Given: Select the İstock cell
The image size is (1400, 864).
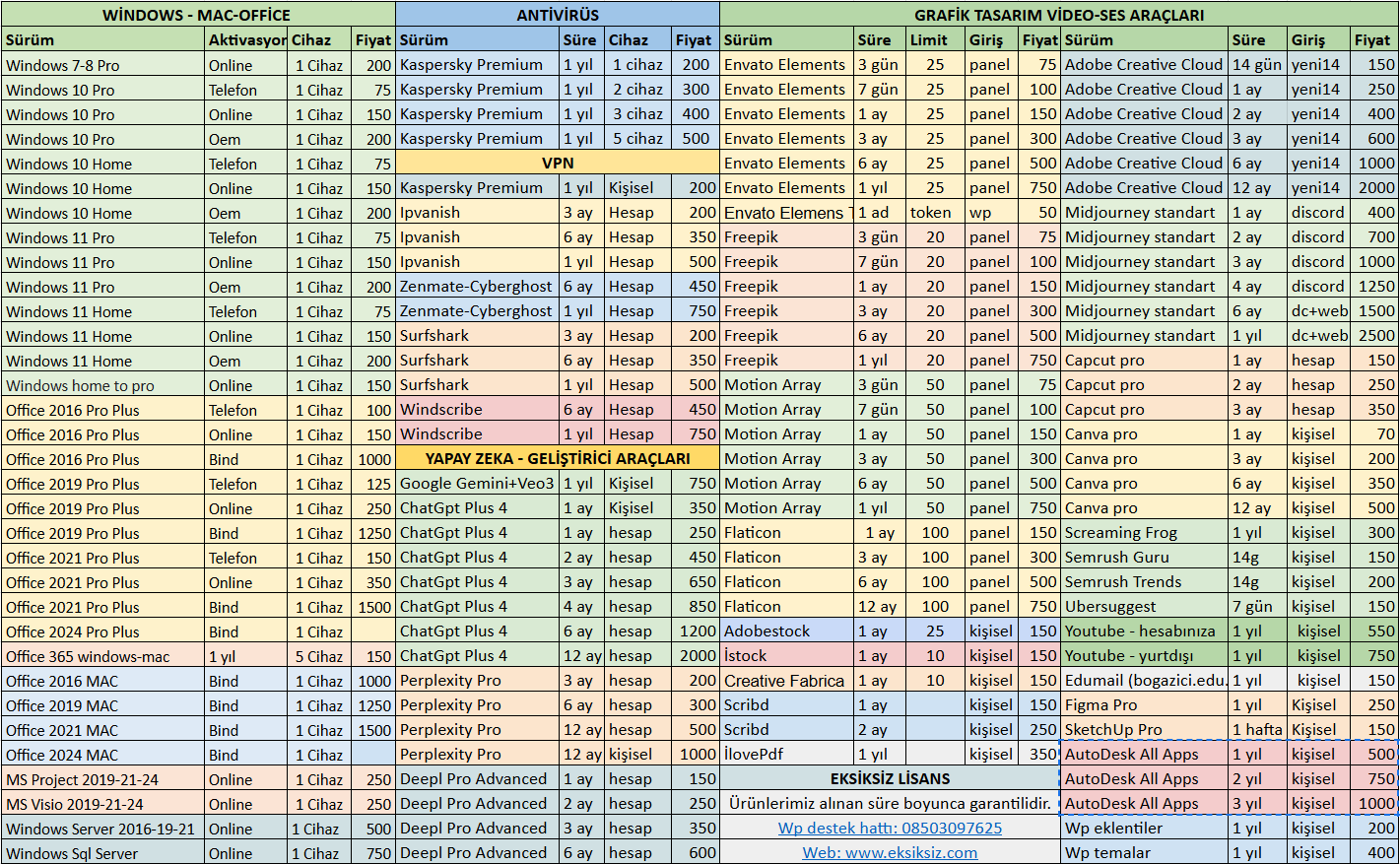Looking at the screenshot, I should click(788, 655).
